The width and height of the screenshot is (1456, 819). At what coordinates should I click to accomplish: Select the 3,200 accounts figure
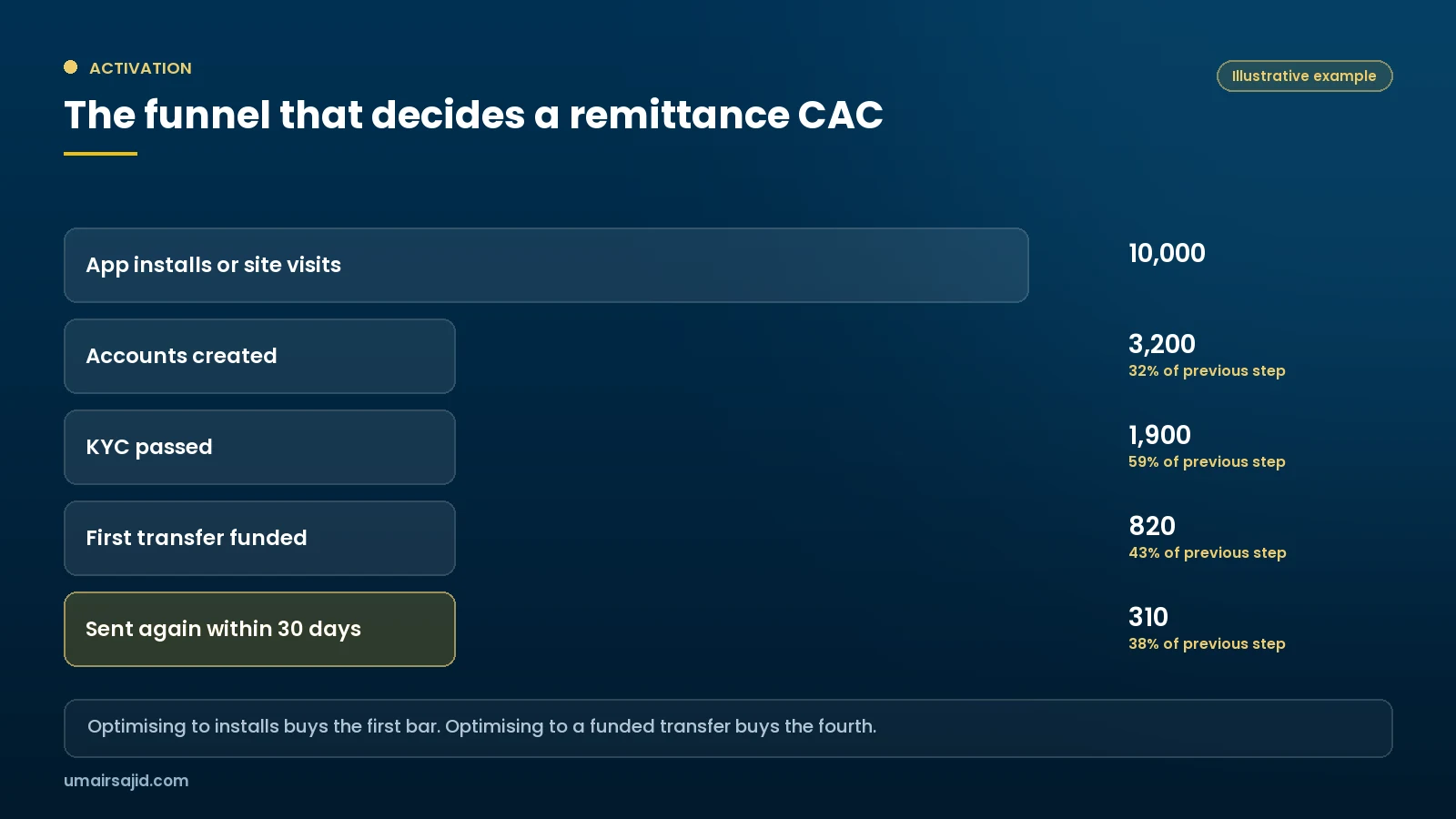1162,344
